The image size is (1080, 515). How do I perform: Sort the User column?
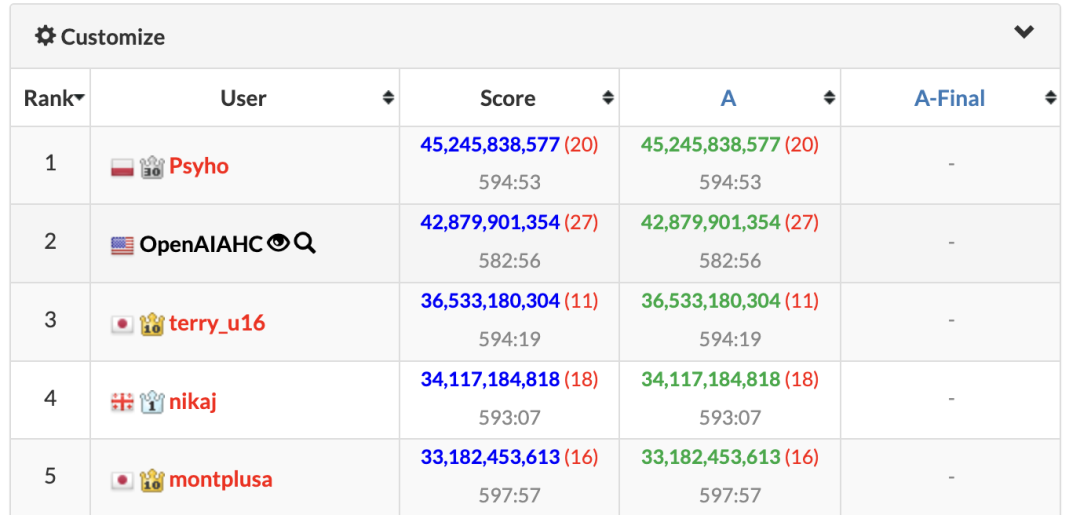(388, 98)
